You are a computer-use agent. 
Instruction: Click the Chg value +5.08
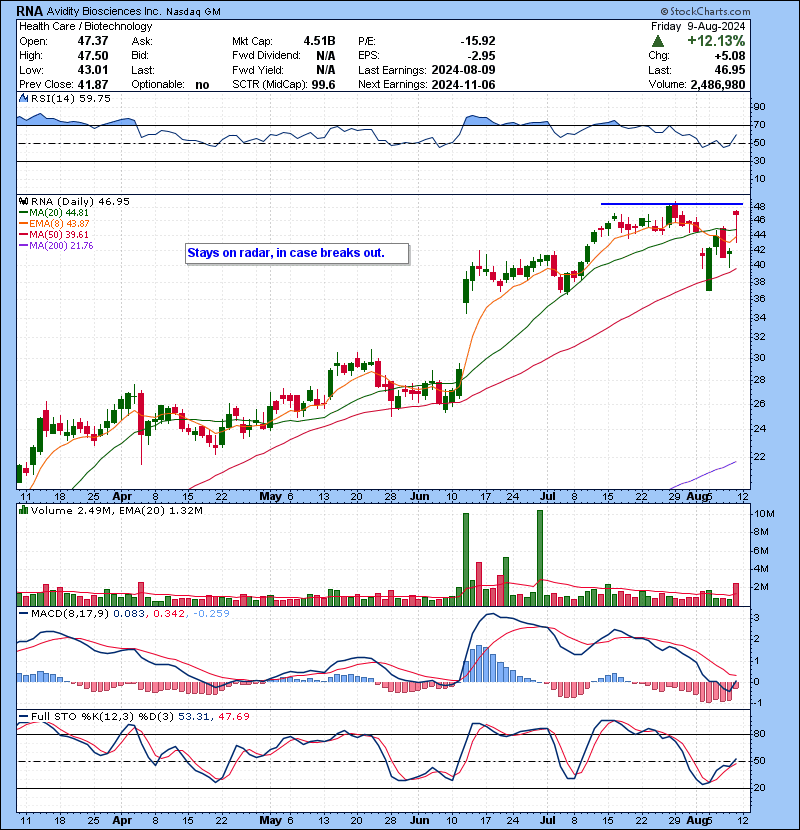[730, 56]
